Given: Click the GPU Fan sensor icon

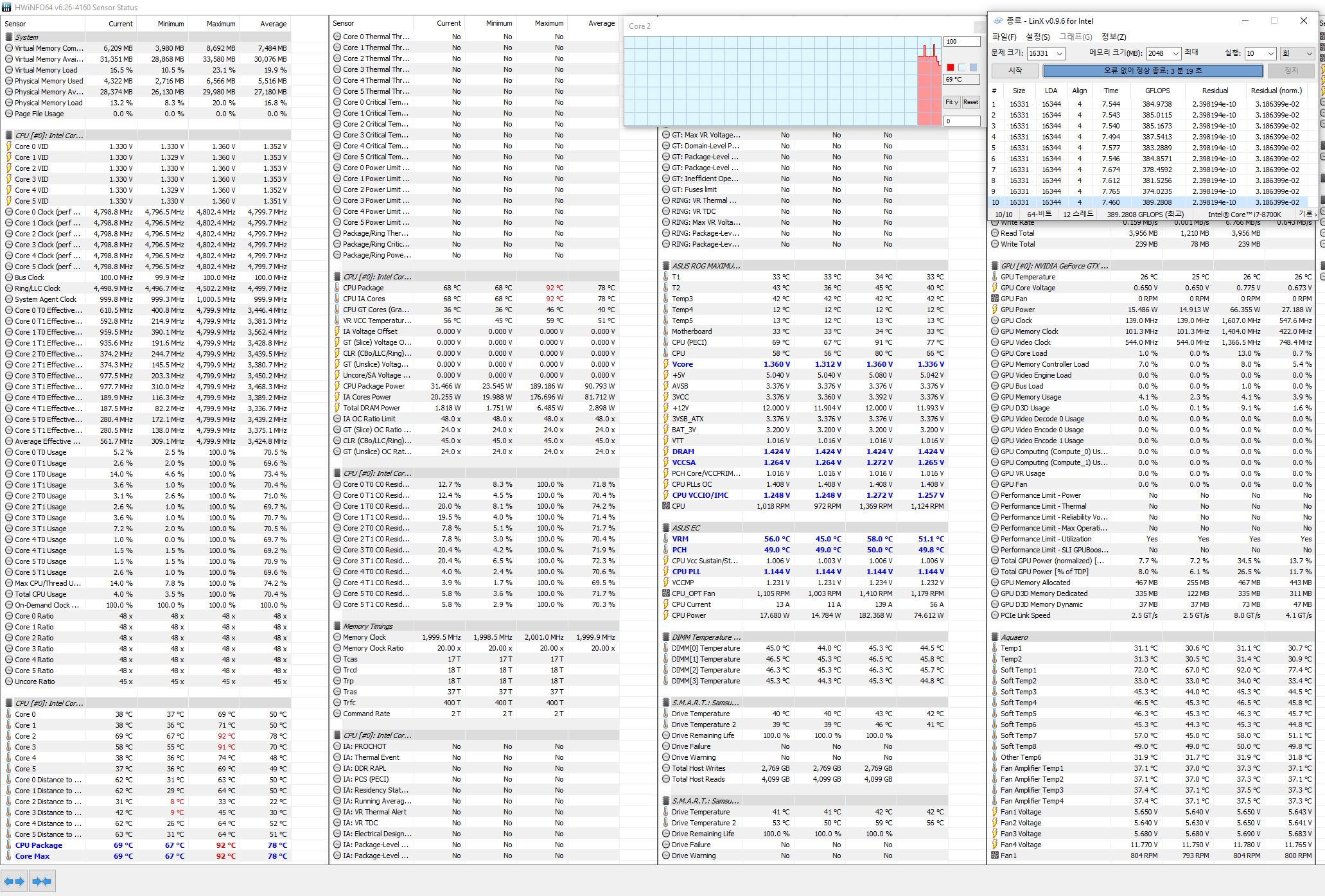Looking at the screenshot, I should pos(995,299).
